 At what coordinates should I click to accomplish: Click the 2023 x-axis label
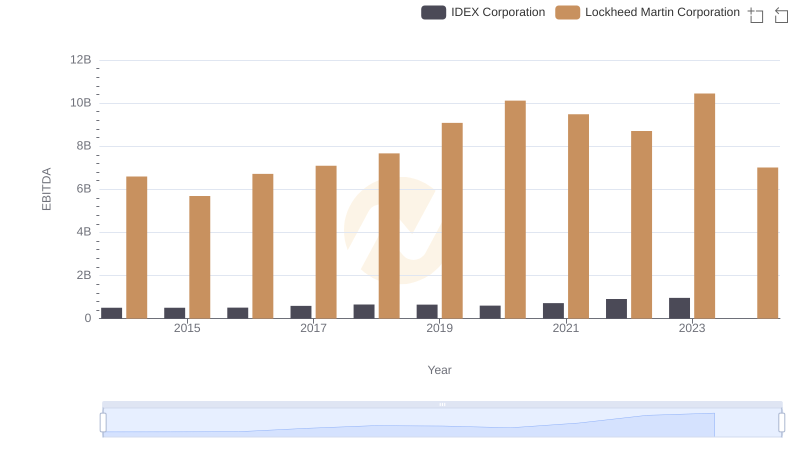692,328
